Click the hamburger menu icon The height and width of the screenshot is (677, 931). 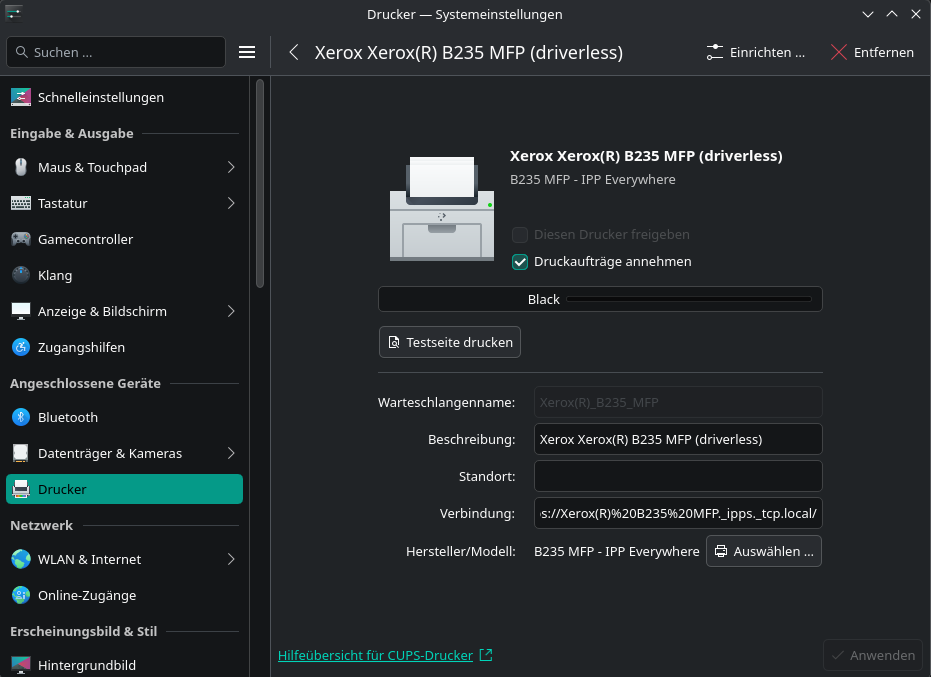point(247,52)
